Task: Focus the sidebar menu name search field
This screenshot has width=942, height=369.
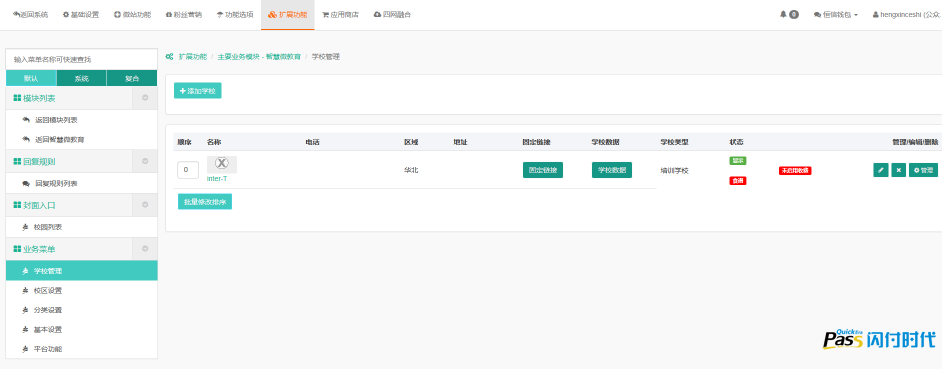Action: [81, 59]
